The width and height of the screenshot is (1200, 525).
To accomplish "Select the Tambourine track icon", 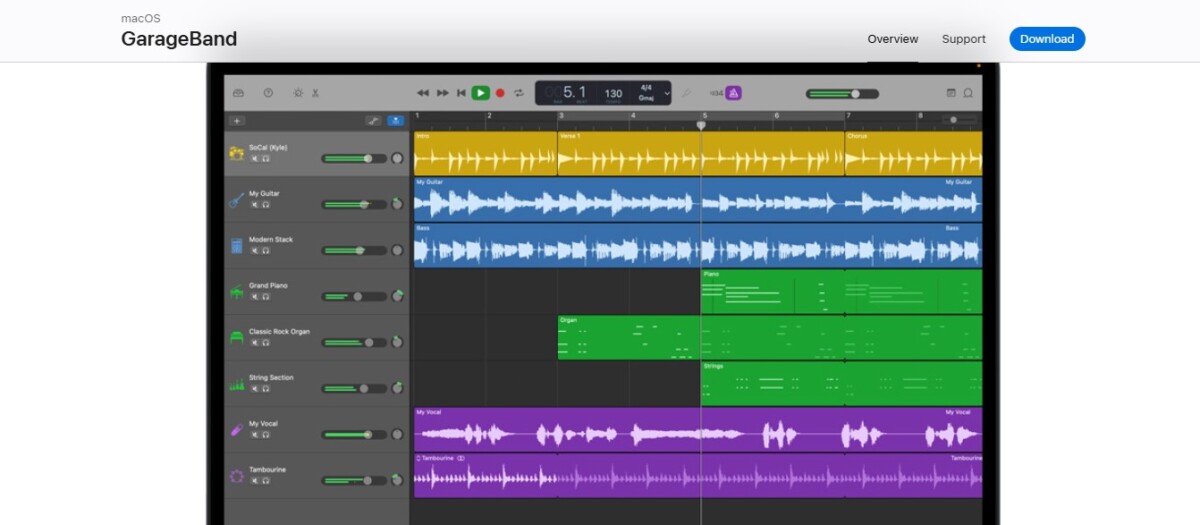I will [236, 476].
